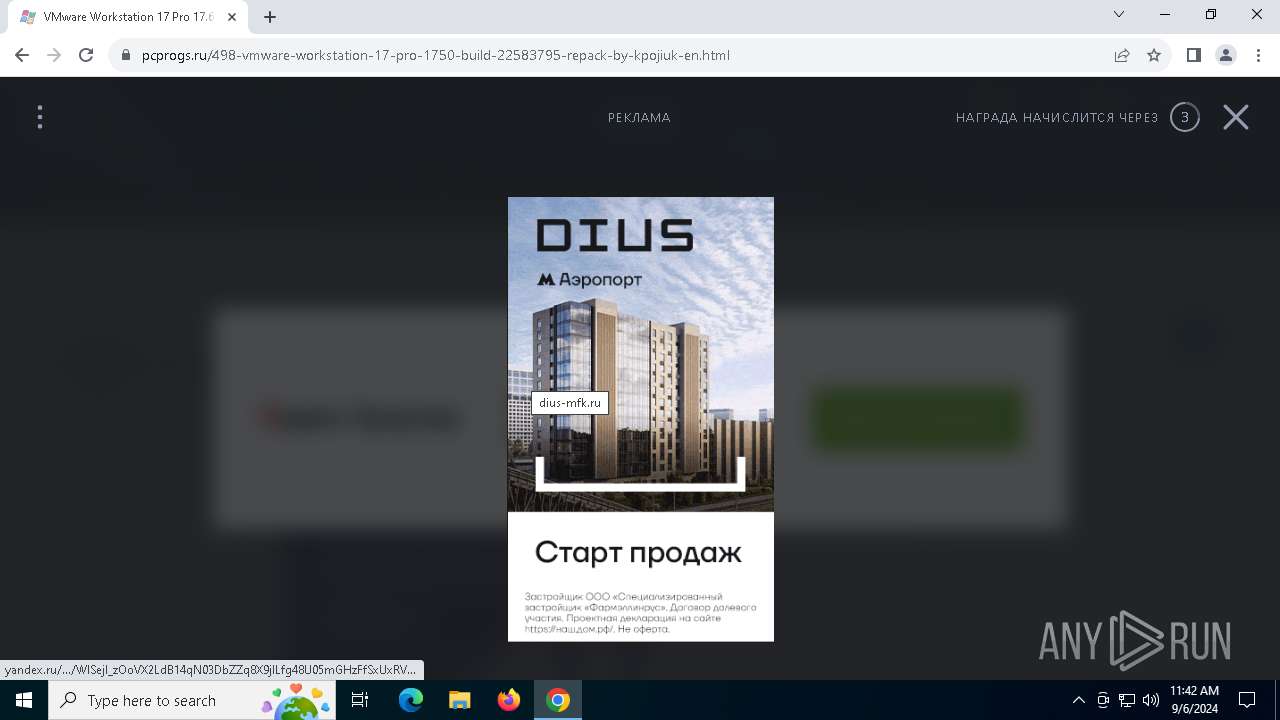Share this page icon in address bar
Screen dimensions: 1280x720
click(1122, 56)
